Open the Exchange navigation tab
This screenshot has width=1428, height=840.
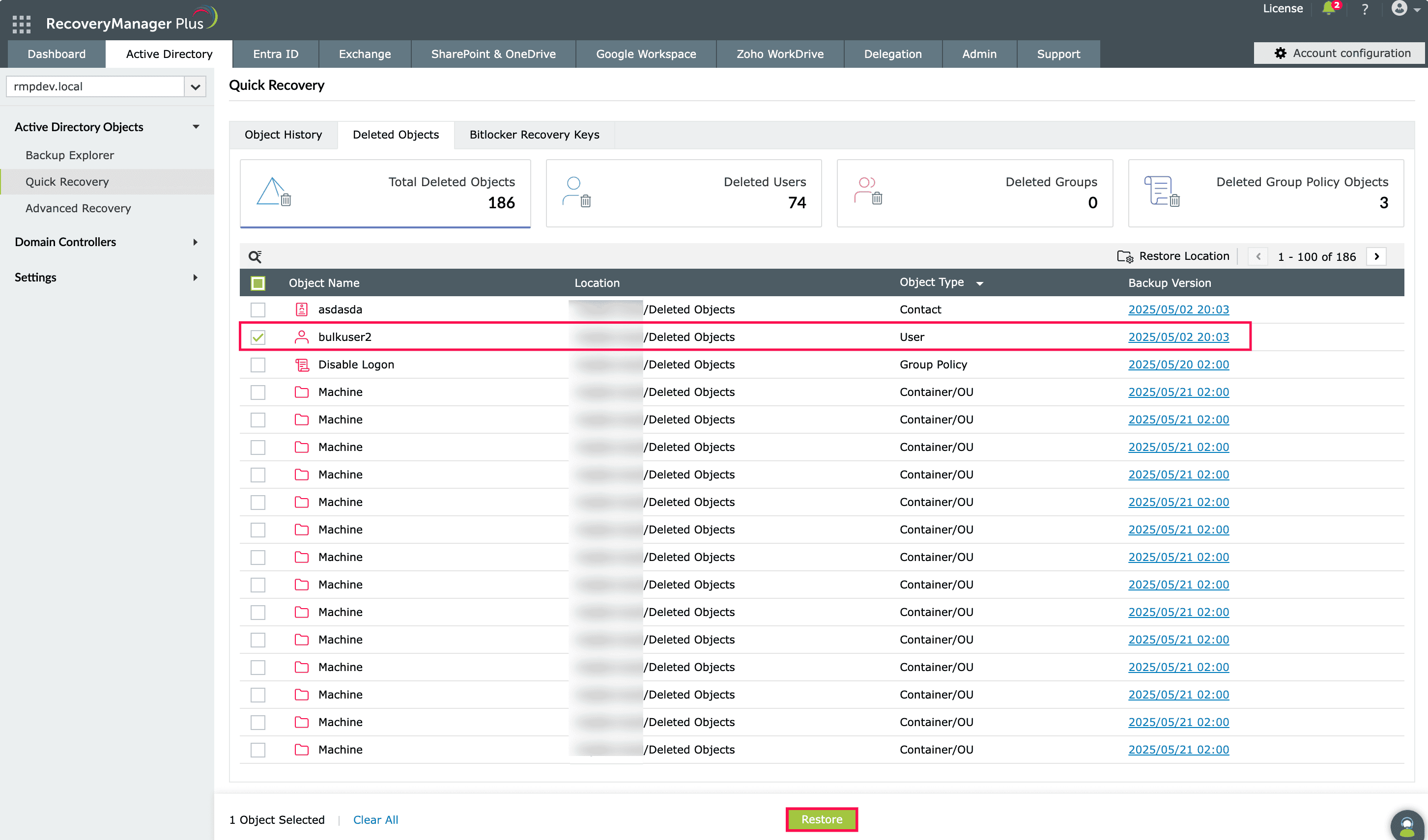tap(364, 54)
